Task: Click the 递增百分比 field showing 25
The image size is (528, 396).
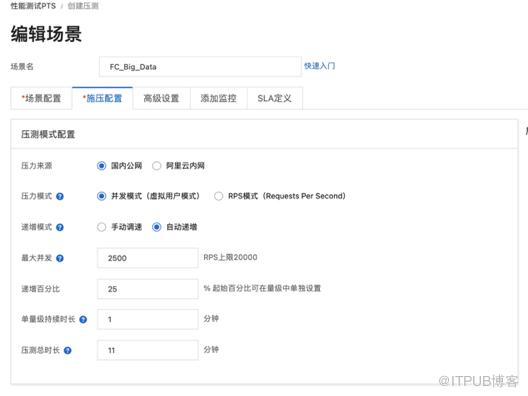Action: pos(147,289)
